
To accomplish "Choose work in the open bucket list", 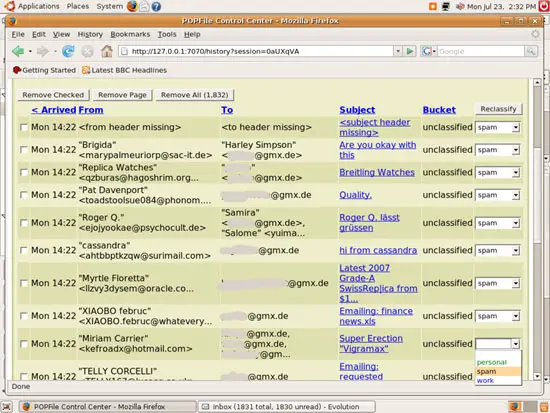I will pyautogui.click(x=498, y=380).
